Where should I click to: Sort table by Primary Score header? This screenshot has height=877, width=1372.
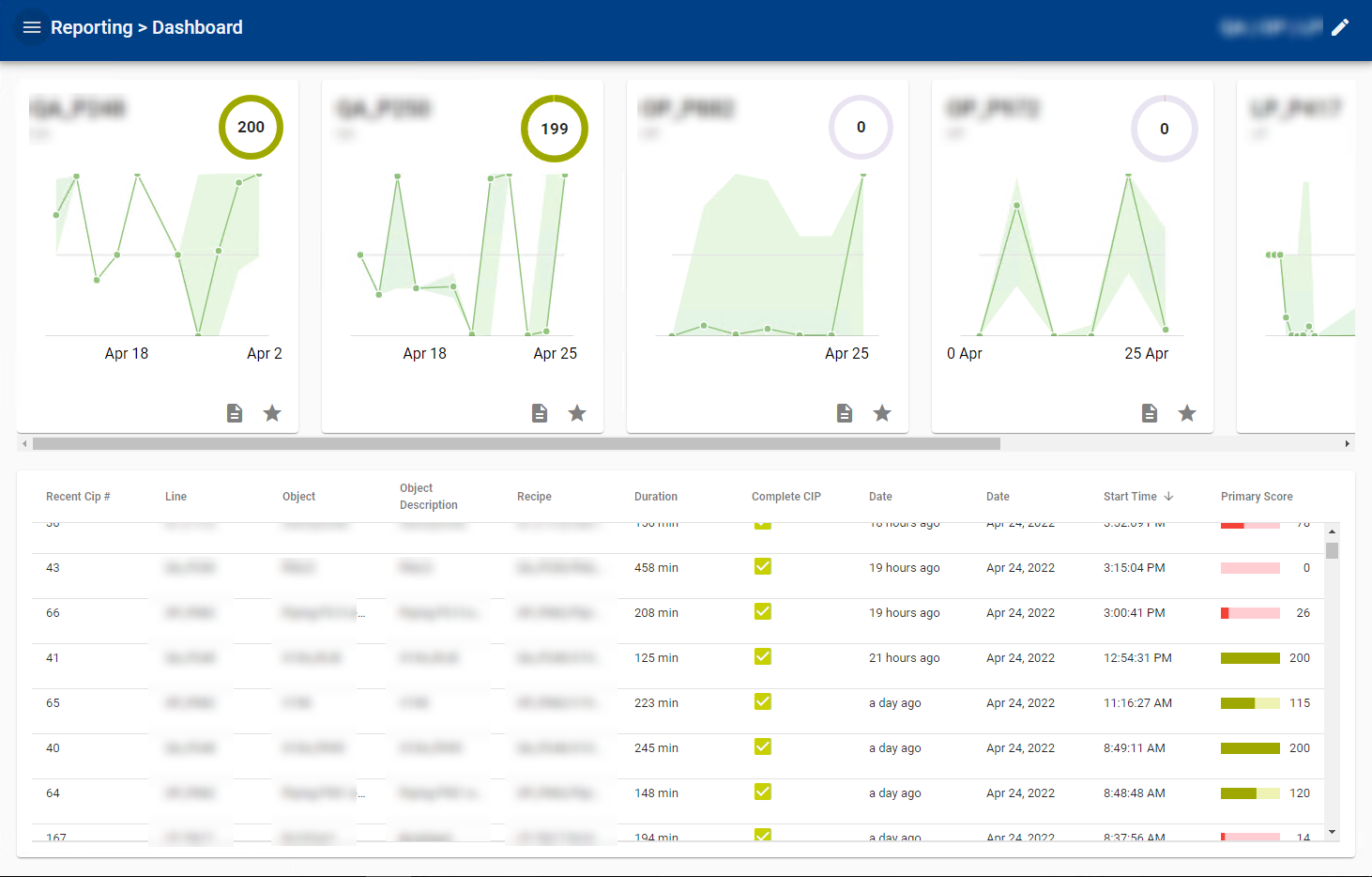(1256, 497)
